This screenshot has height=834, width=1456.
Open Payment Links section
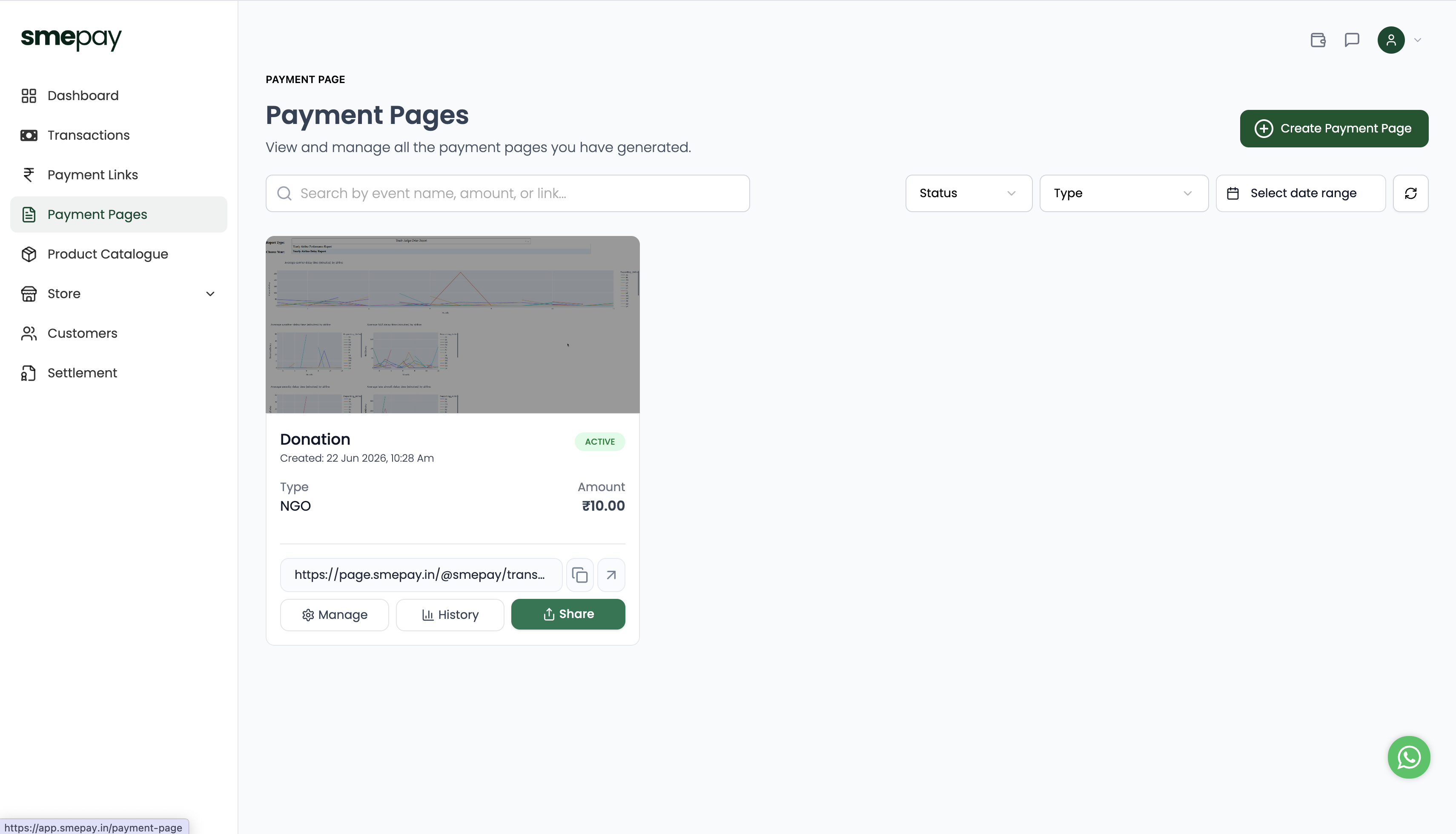pyautogui.click(x=118, y=175)
